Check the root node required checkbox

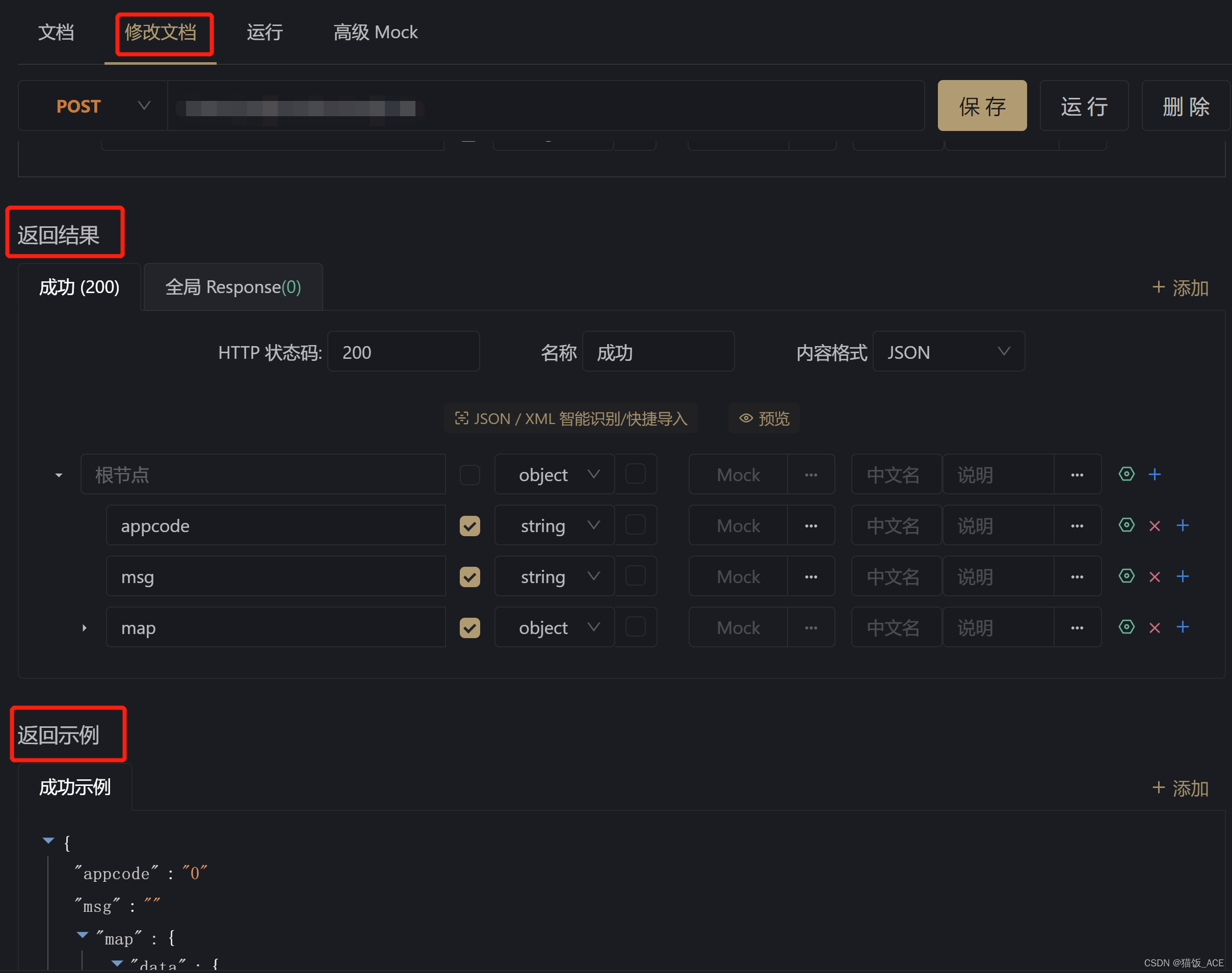pyautogui.click(x=469, y=475)
